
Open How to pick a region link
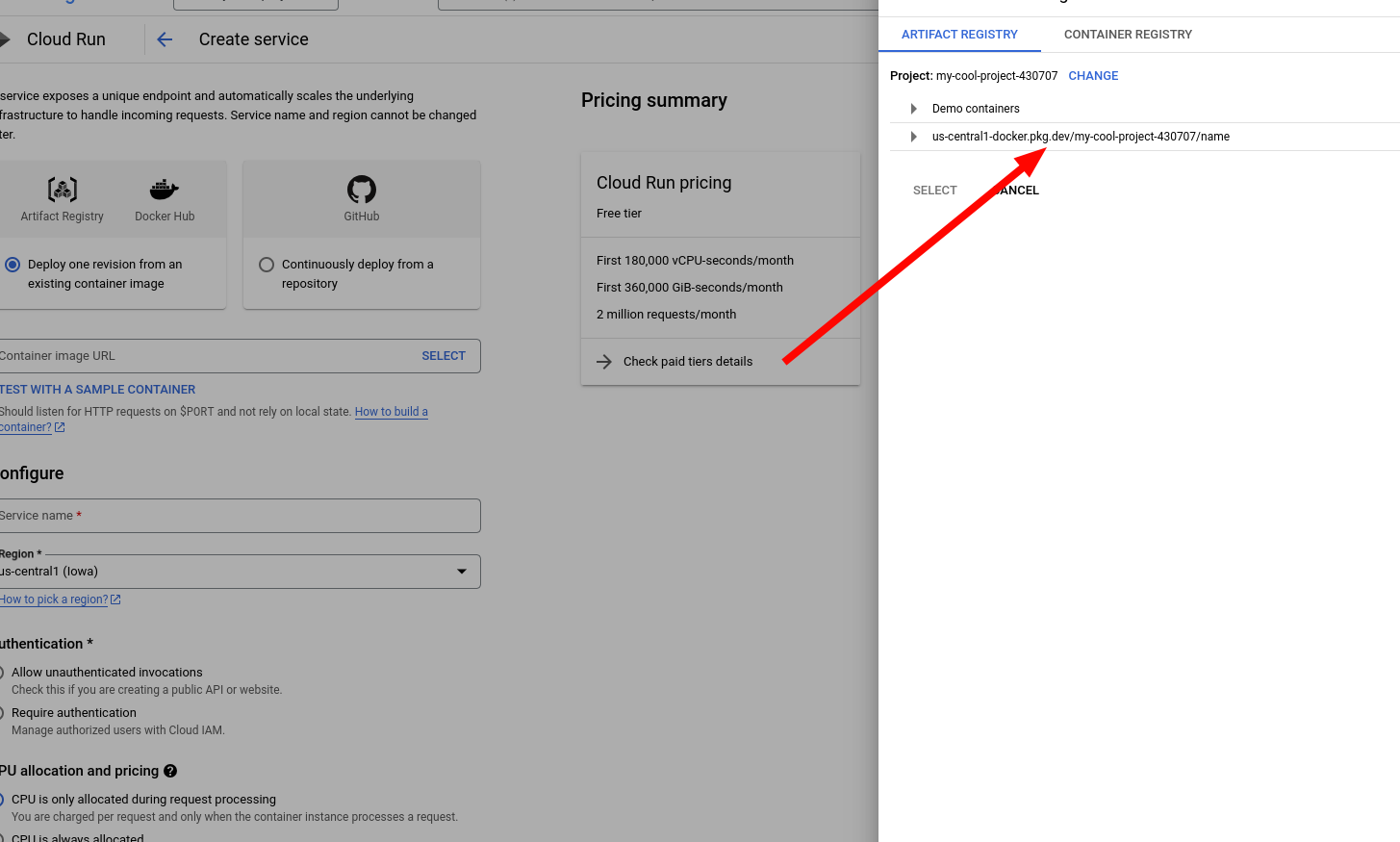point(54,600)
